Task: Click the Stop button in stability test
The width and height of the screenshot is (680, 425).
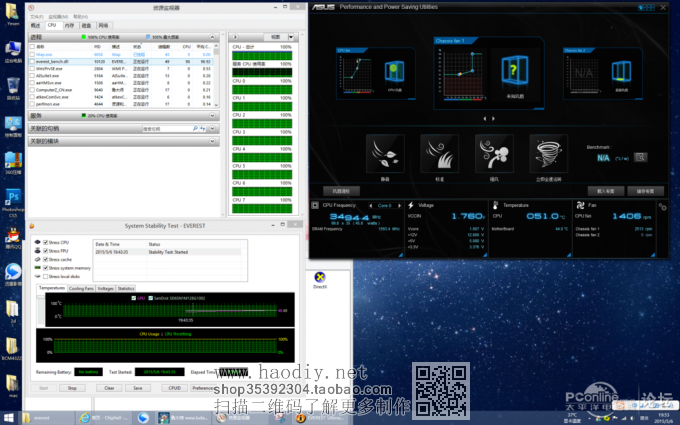Action: [x=72, y=387]
